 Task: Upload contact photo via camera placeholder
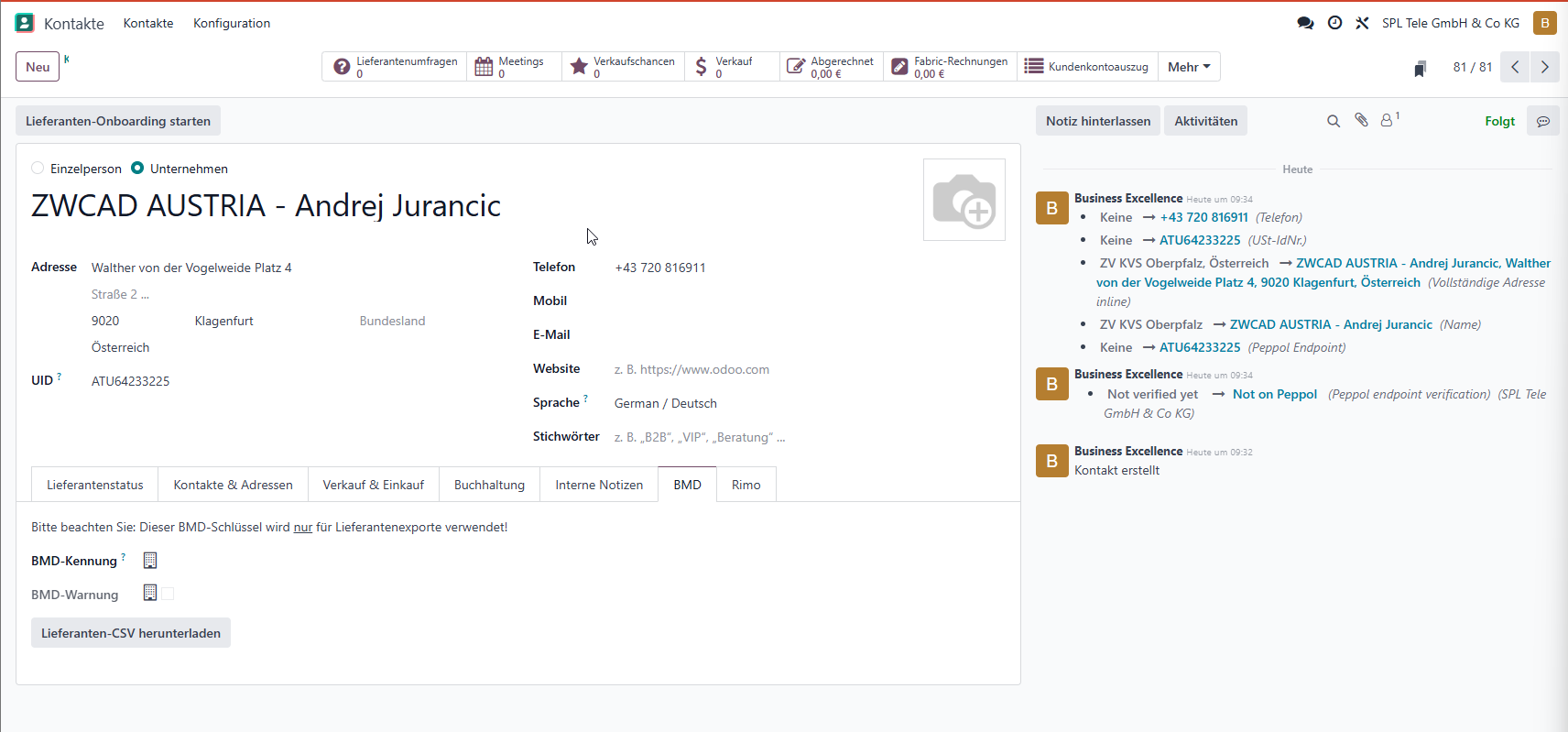click(964, 200)
